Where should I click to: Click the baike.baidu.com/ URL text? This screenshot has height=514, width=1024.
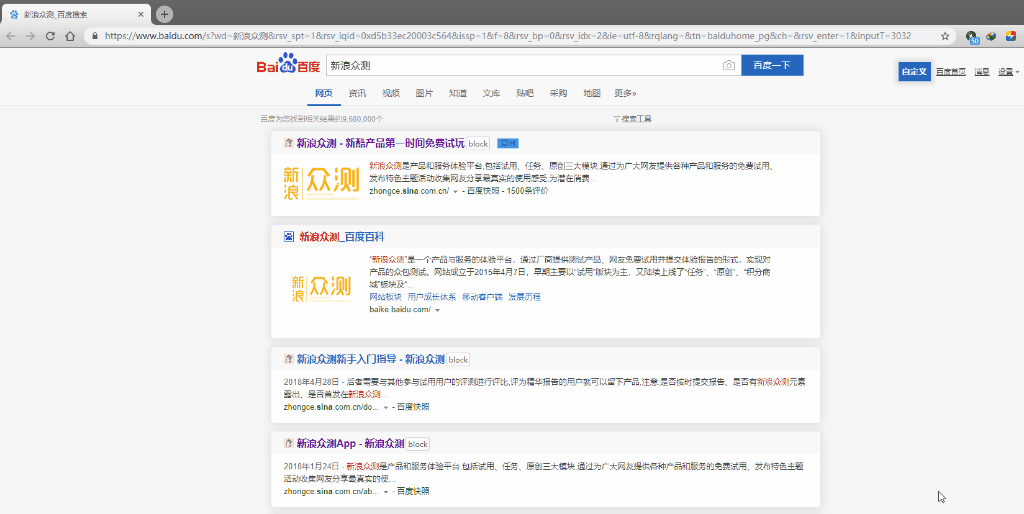[400, 310]
